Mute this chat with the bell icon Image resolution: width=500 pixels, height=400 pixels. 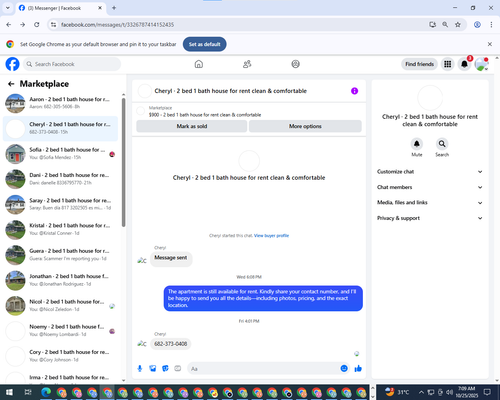tap(417, 144)
